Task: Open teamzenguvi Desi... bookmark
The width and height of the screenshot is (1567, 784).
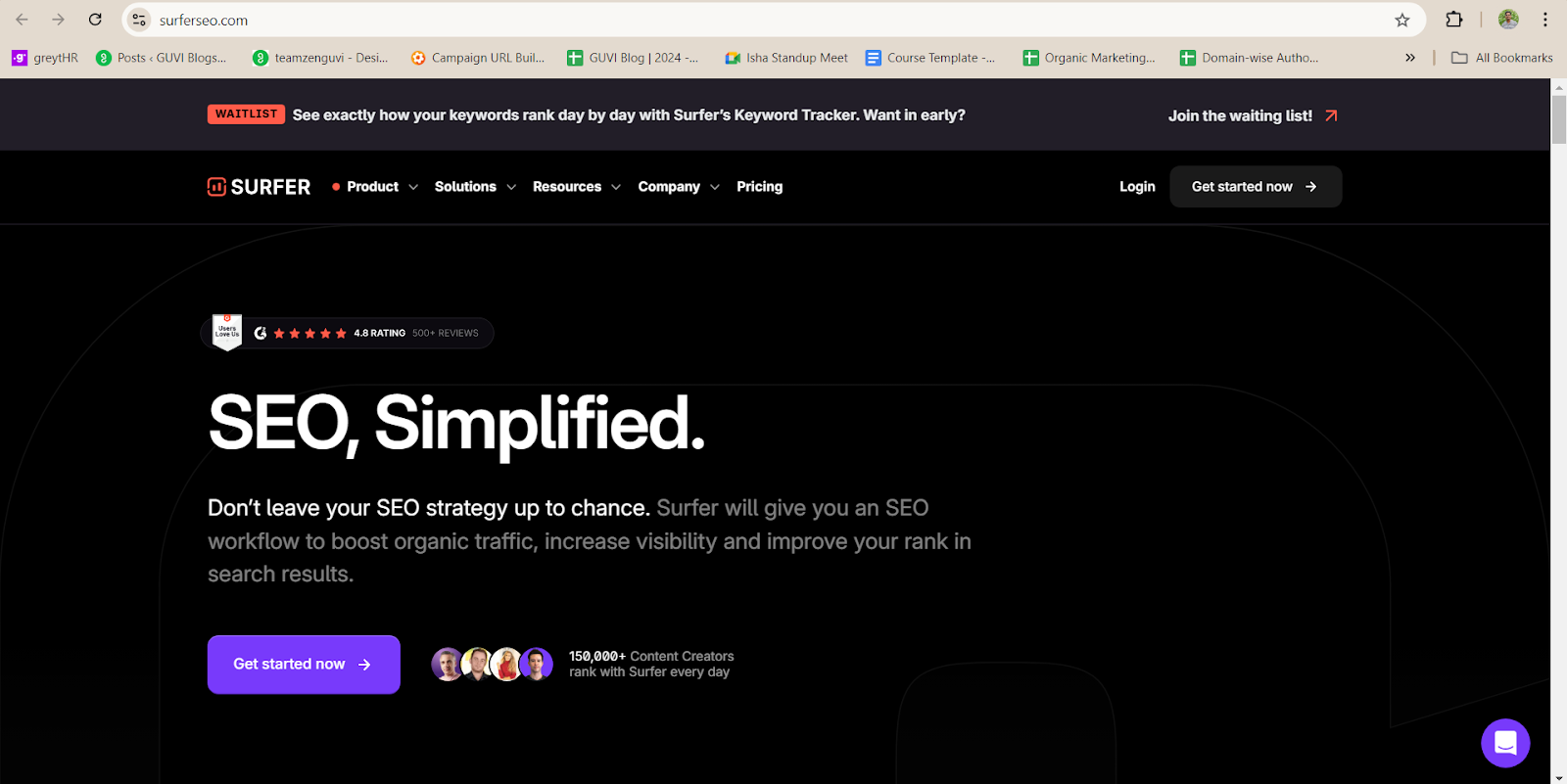Action: point(321,58)
